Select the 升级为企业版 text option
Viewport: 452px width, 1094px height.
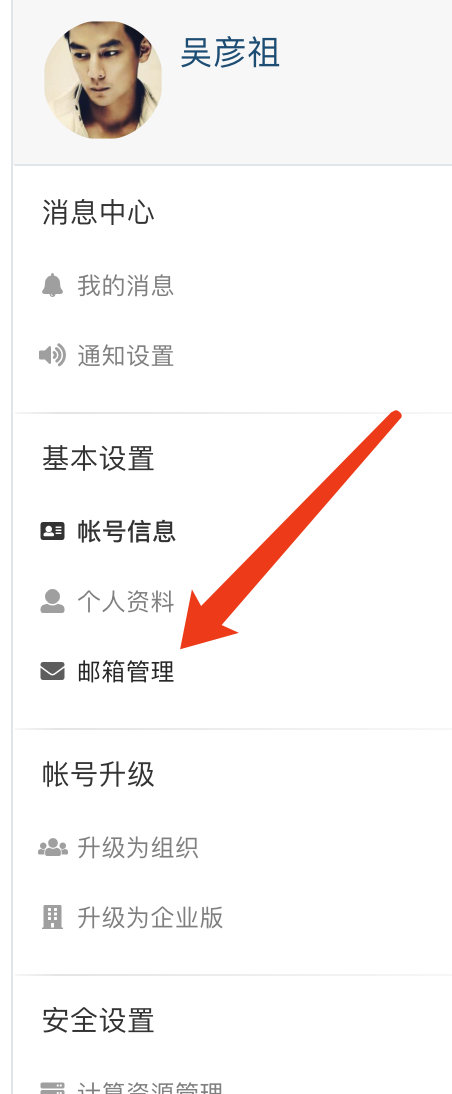coord(150,917)
